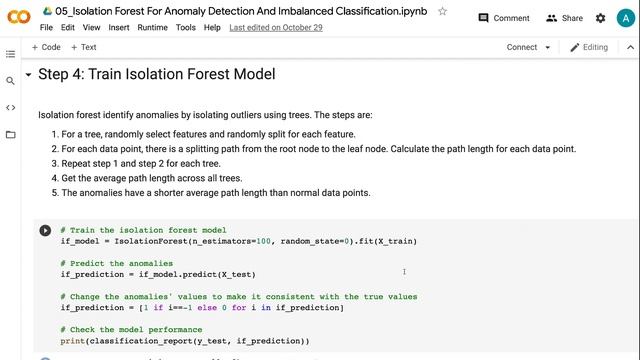Open the View menu
This screenshot has width=640, height=360.
[91, 27]
